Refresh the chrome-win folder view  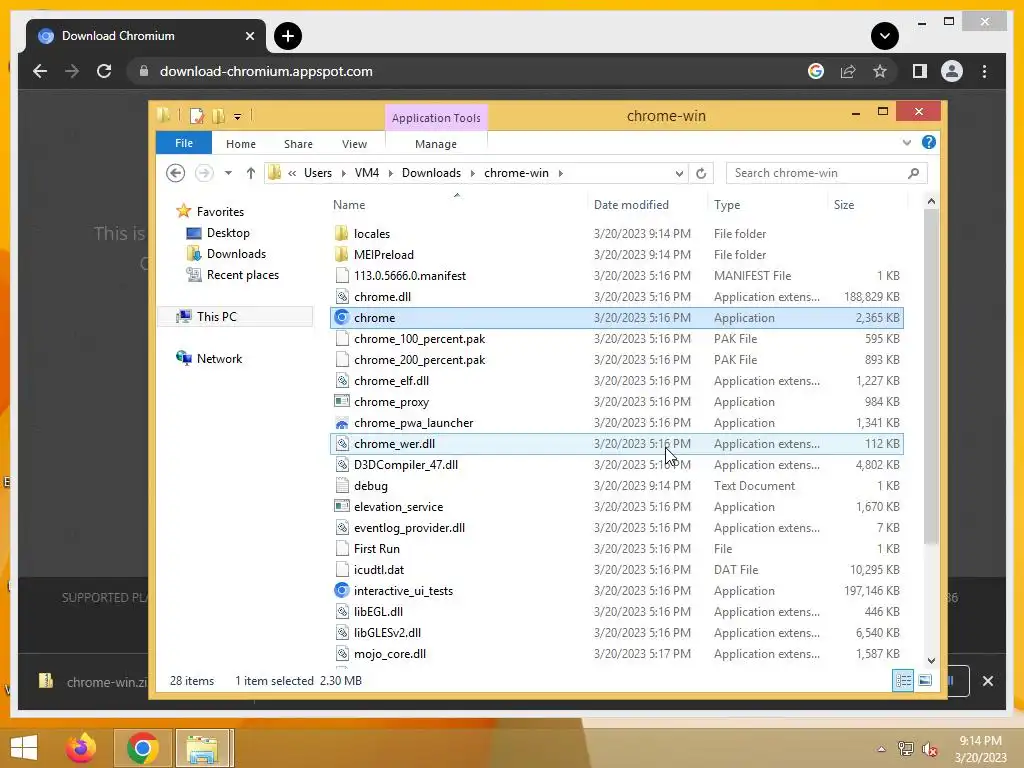(701, 173)
